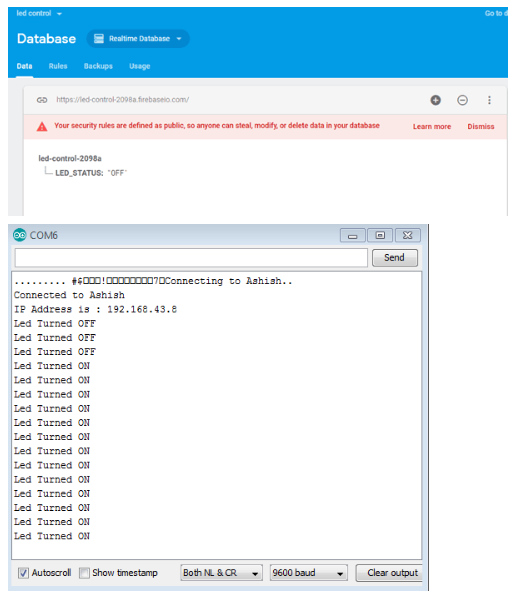Image resolution: width=520 pixels, height=596 pixels.
Task: Maximize the COM6 serial monitor window
Action: (380, 235)
